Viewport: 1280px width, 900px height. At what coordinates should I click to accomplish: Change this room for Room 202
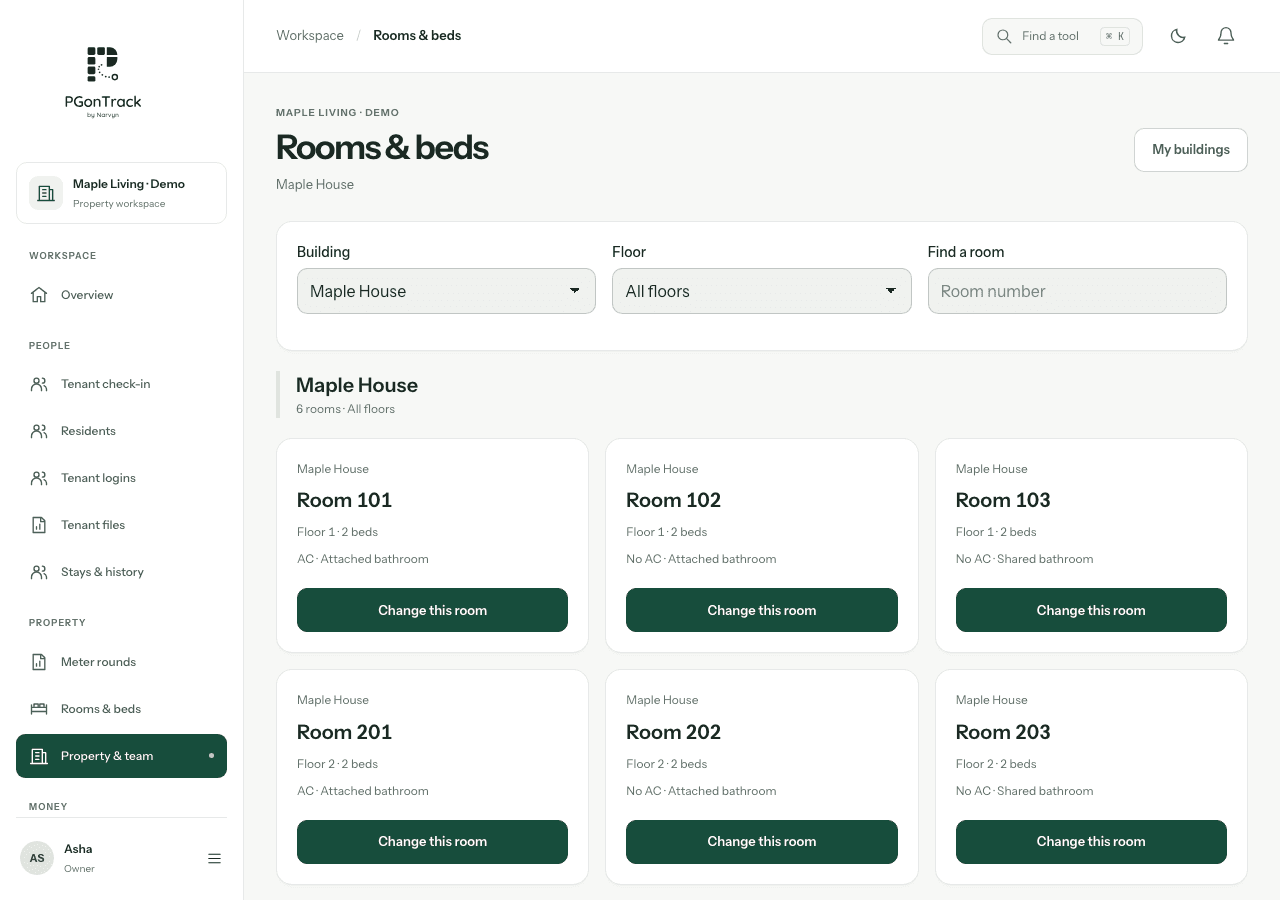(x=762, y=842)
